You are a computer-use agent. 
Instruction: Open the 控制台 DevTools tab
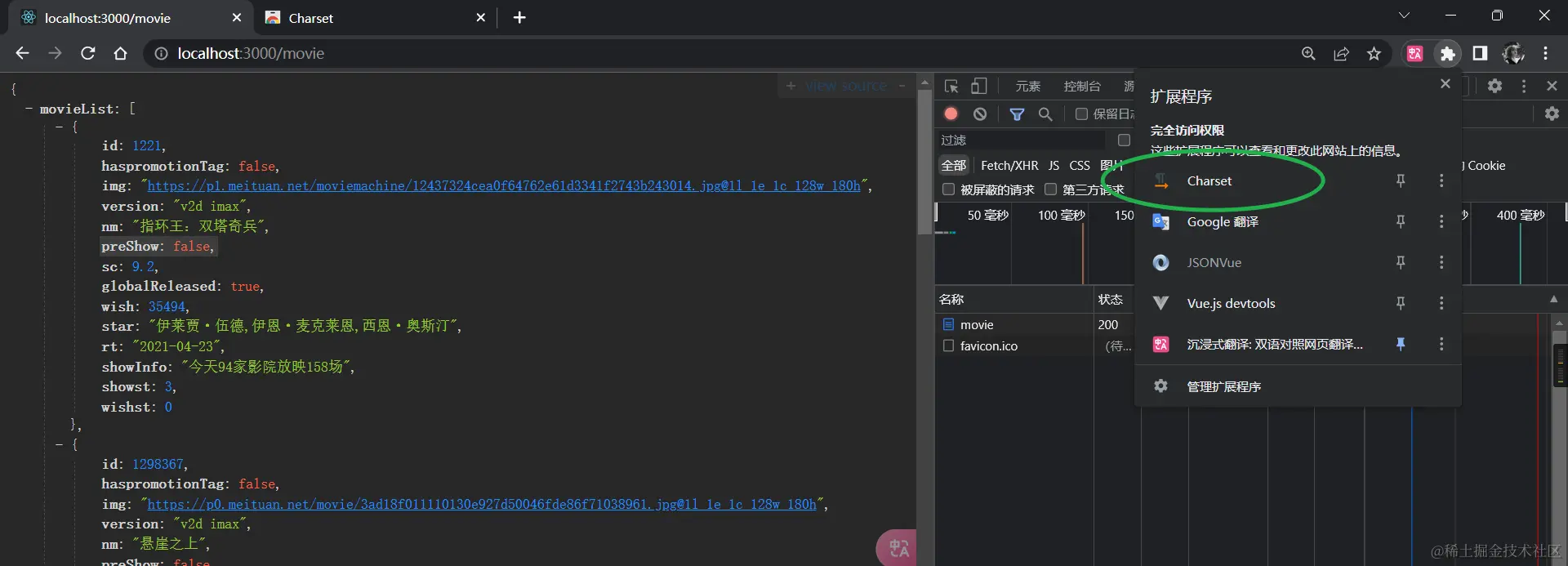1082,86
